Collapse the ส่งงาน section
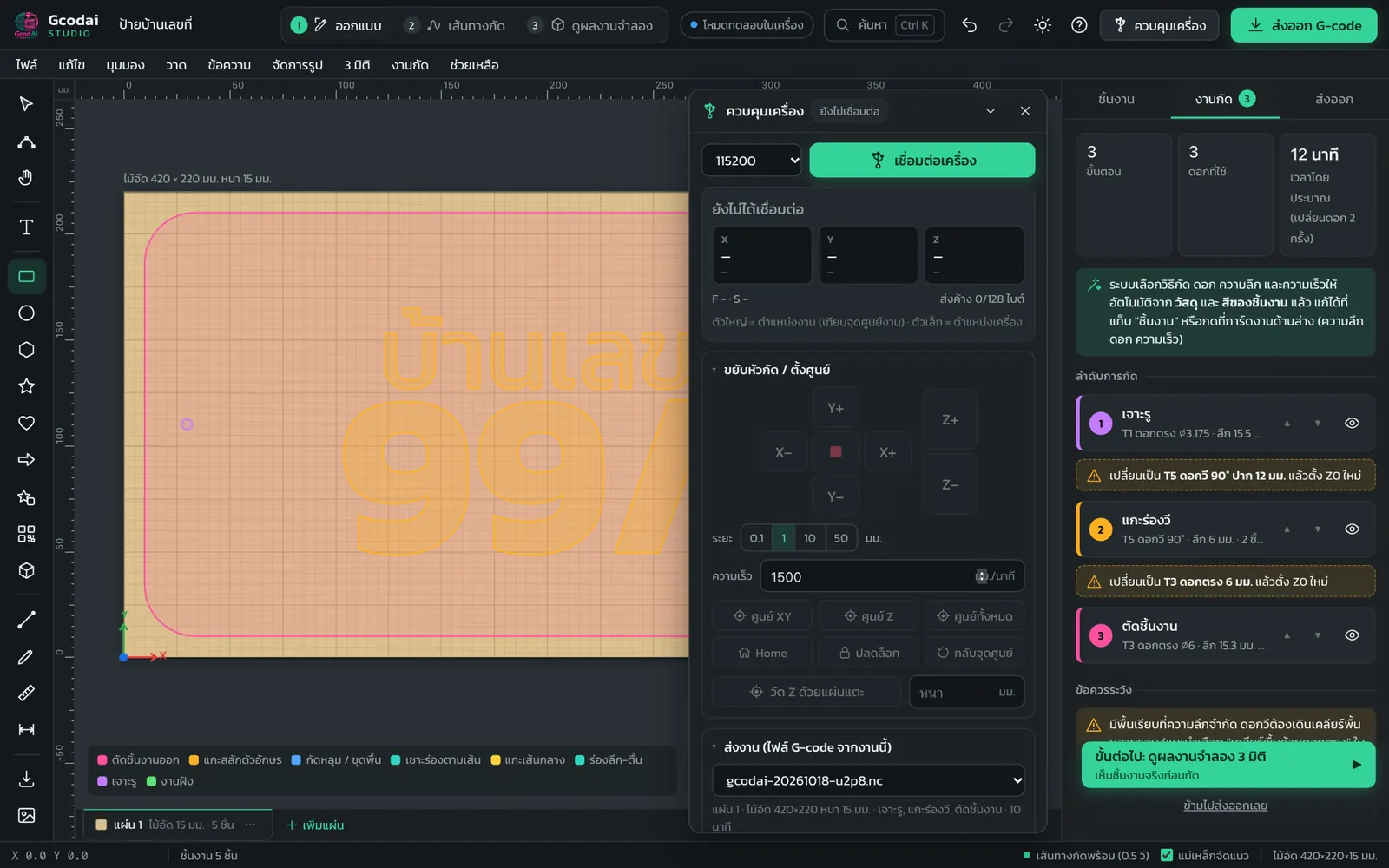Screen dimensions: 1389x868 pyautogui.click(x=800, y=747)
